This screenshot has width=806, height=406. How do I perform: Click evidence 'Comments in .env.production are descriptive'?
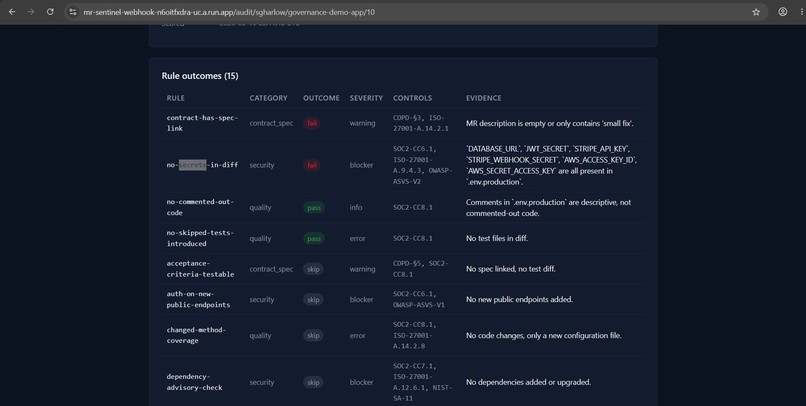pos(548,208)
